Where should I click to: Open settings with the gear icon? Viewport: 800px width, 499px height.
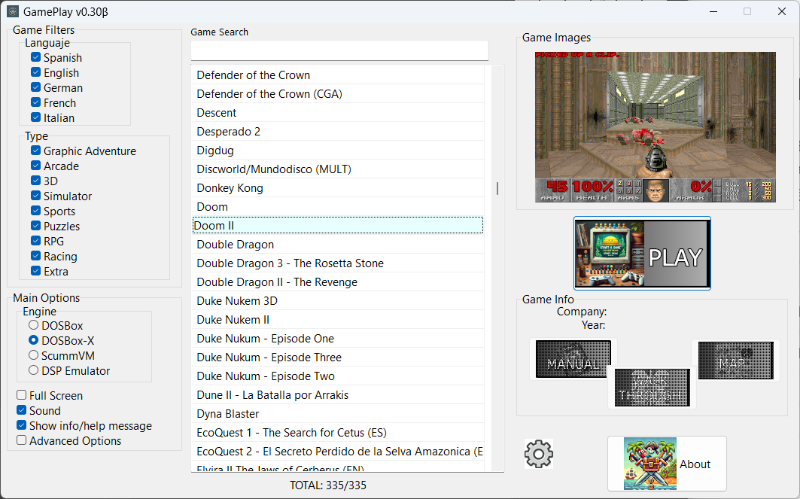(x=539, y=454)
